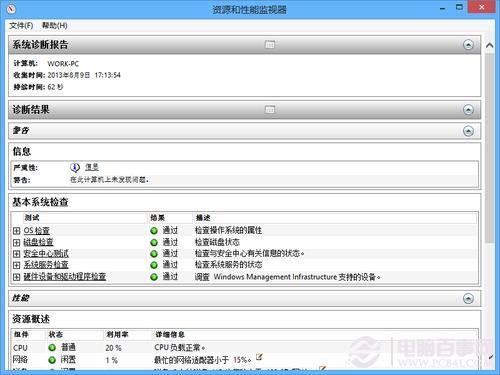
Task: Open the OS 检查 link
Action: click(37, 231)
